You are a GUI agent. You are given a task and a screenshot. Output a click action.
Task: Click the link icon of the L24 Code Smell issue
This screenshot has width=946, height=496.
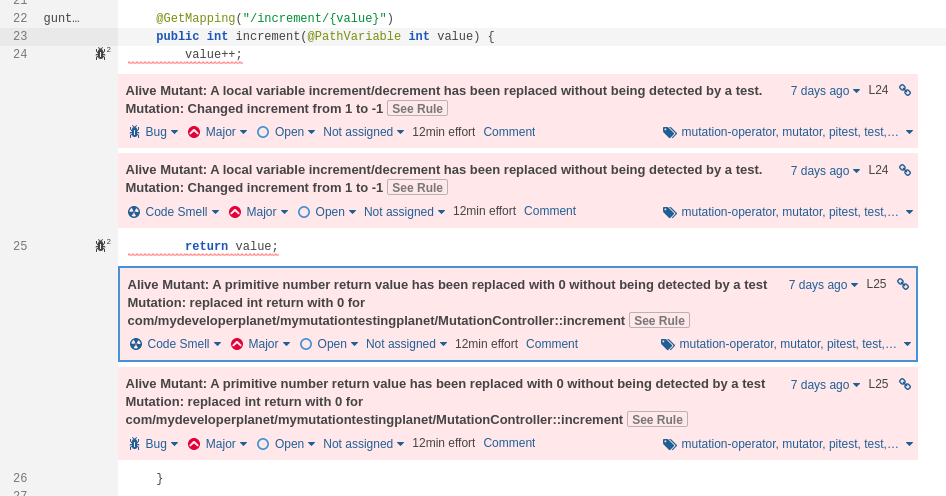(904, 170)
